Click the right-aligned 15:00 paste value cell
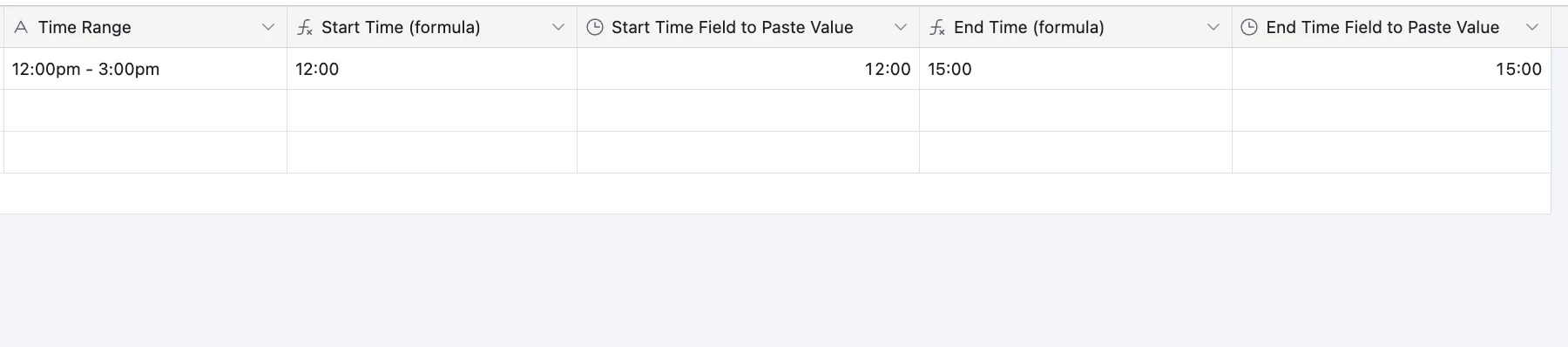 click(1391, 69)
